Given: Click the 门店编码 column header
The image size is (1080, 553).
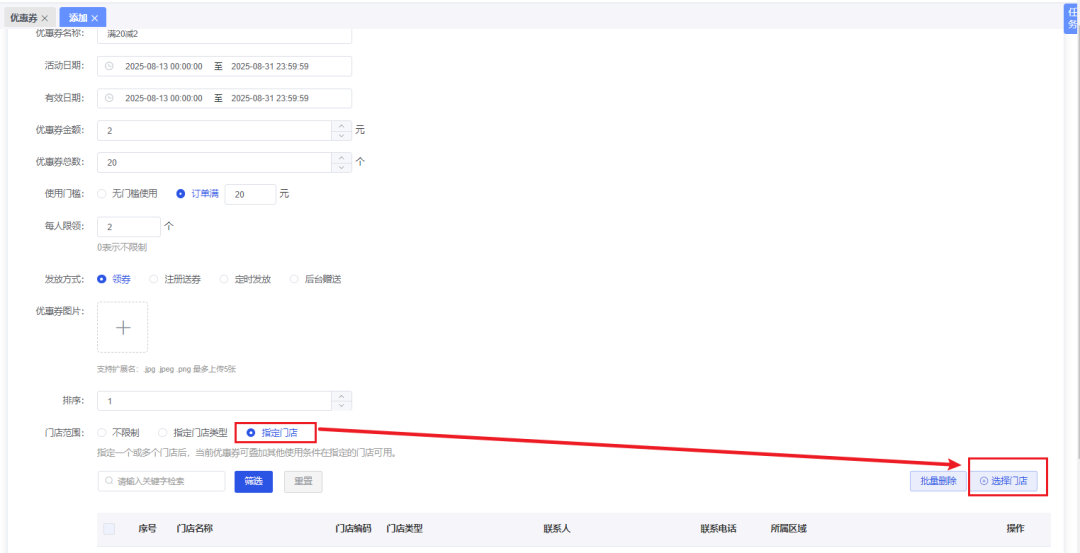Looking at the screenshot, I should (353, 529).
